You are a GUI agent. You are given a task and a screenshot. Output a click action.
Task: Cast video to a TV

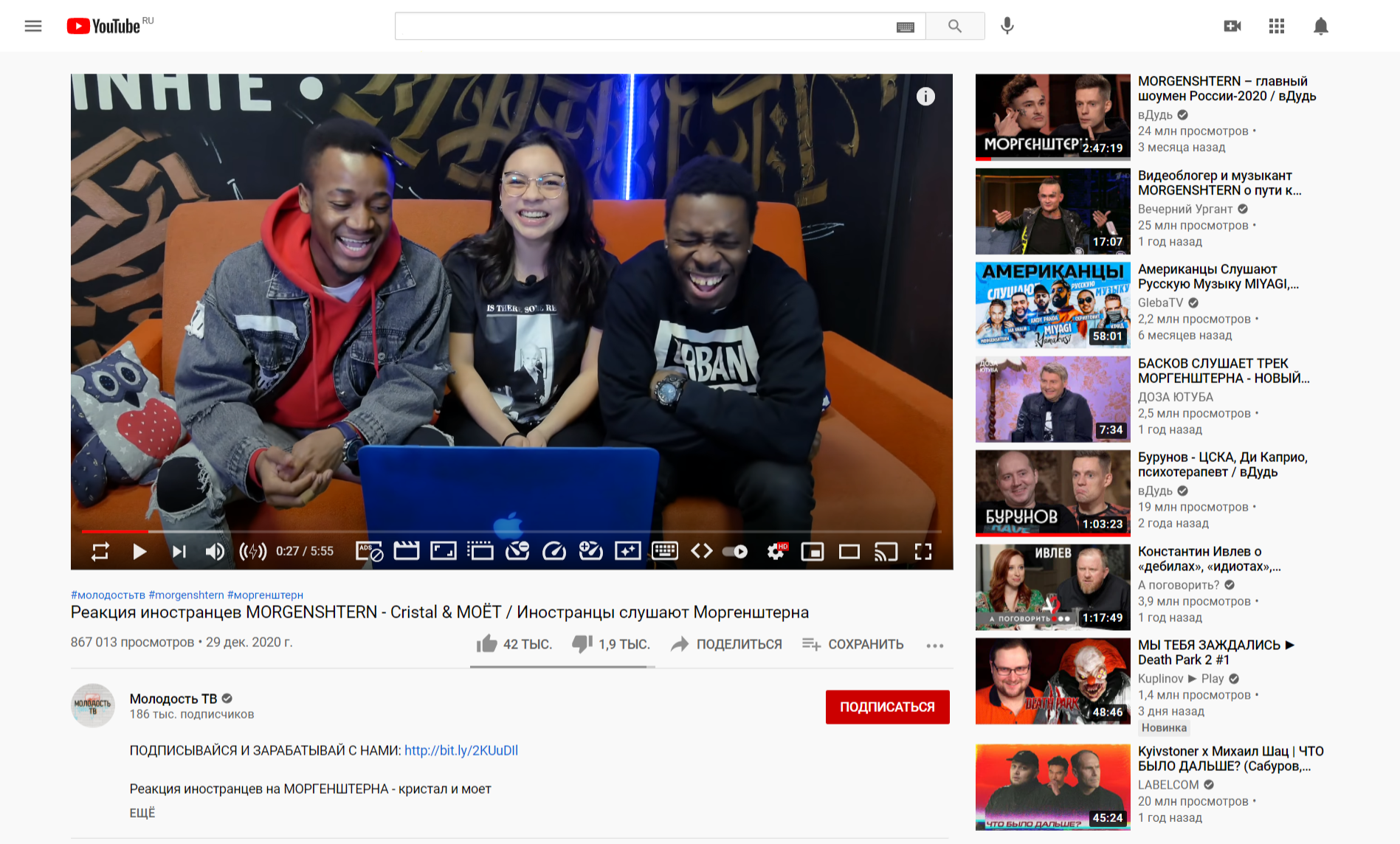coord(886,551)
